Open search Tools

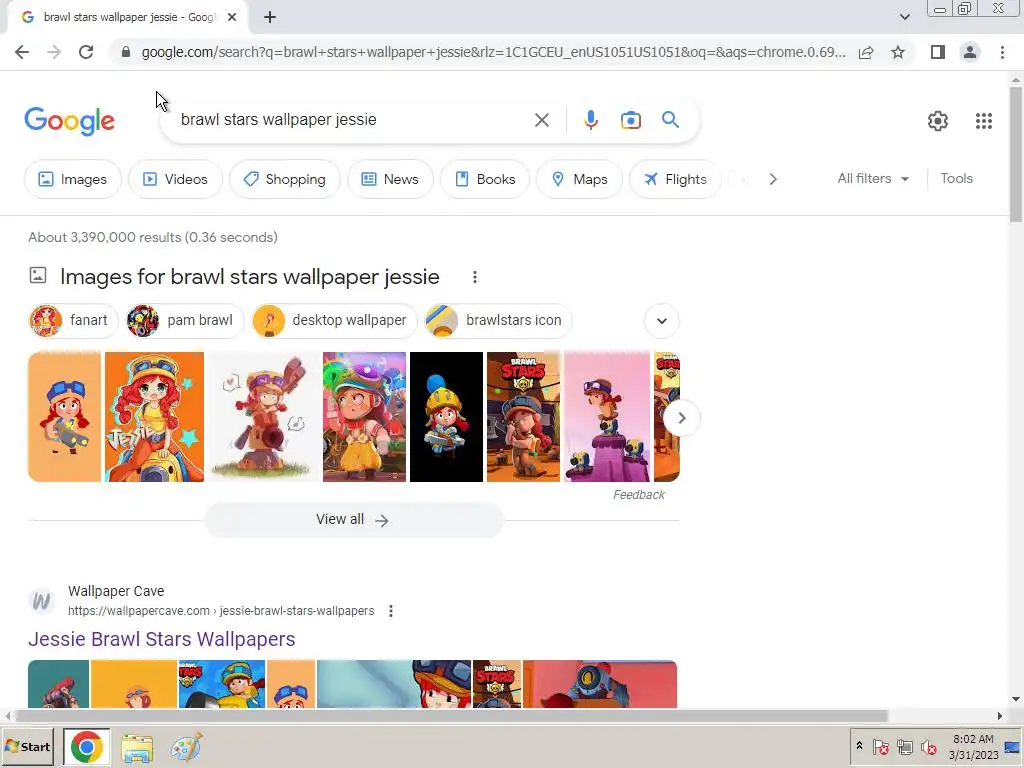tap(956, 179)
